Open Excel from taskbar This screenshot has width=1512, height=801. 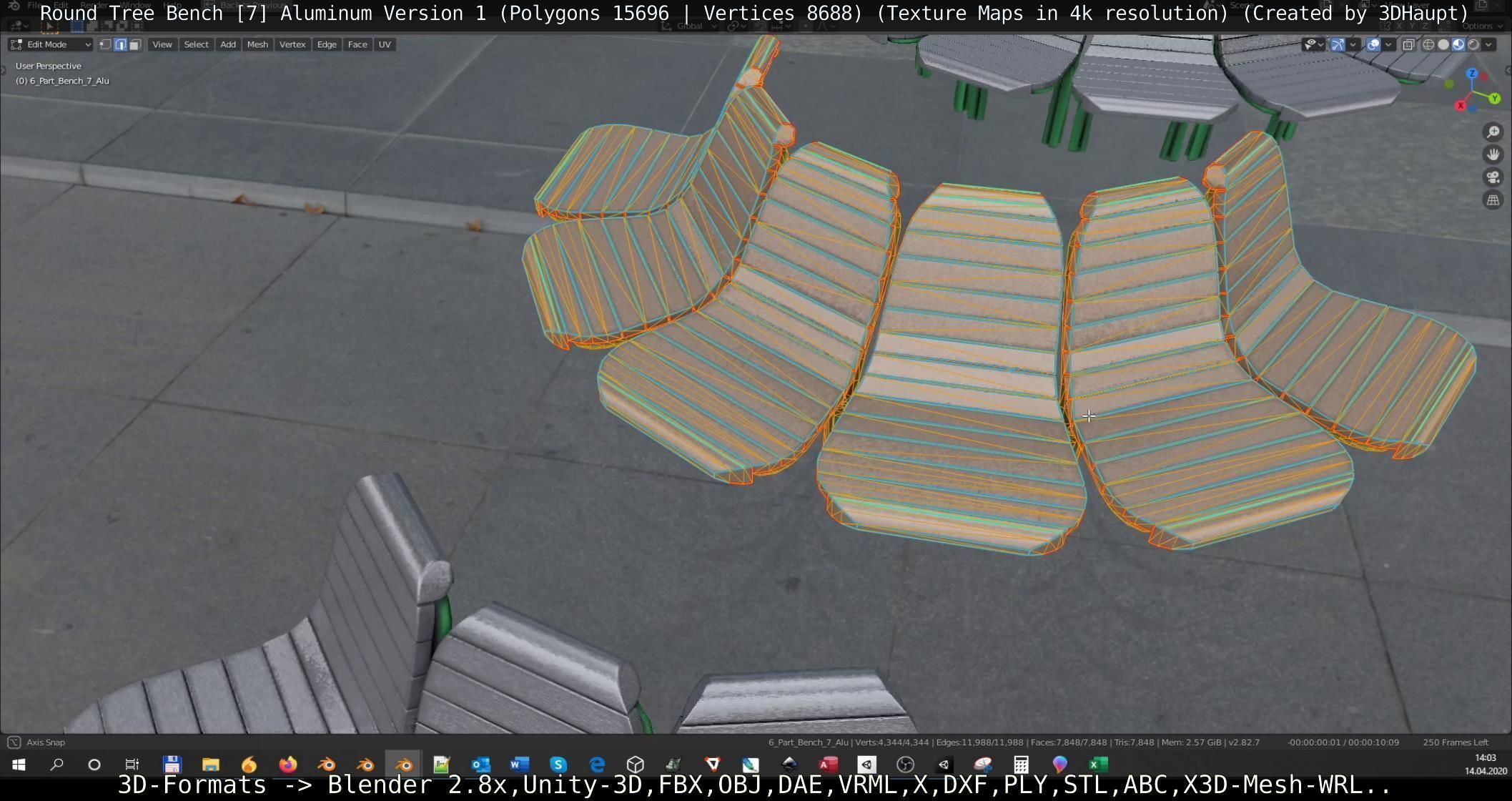click(1098, 765)
